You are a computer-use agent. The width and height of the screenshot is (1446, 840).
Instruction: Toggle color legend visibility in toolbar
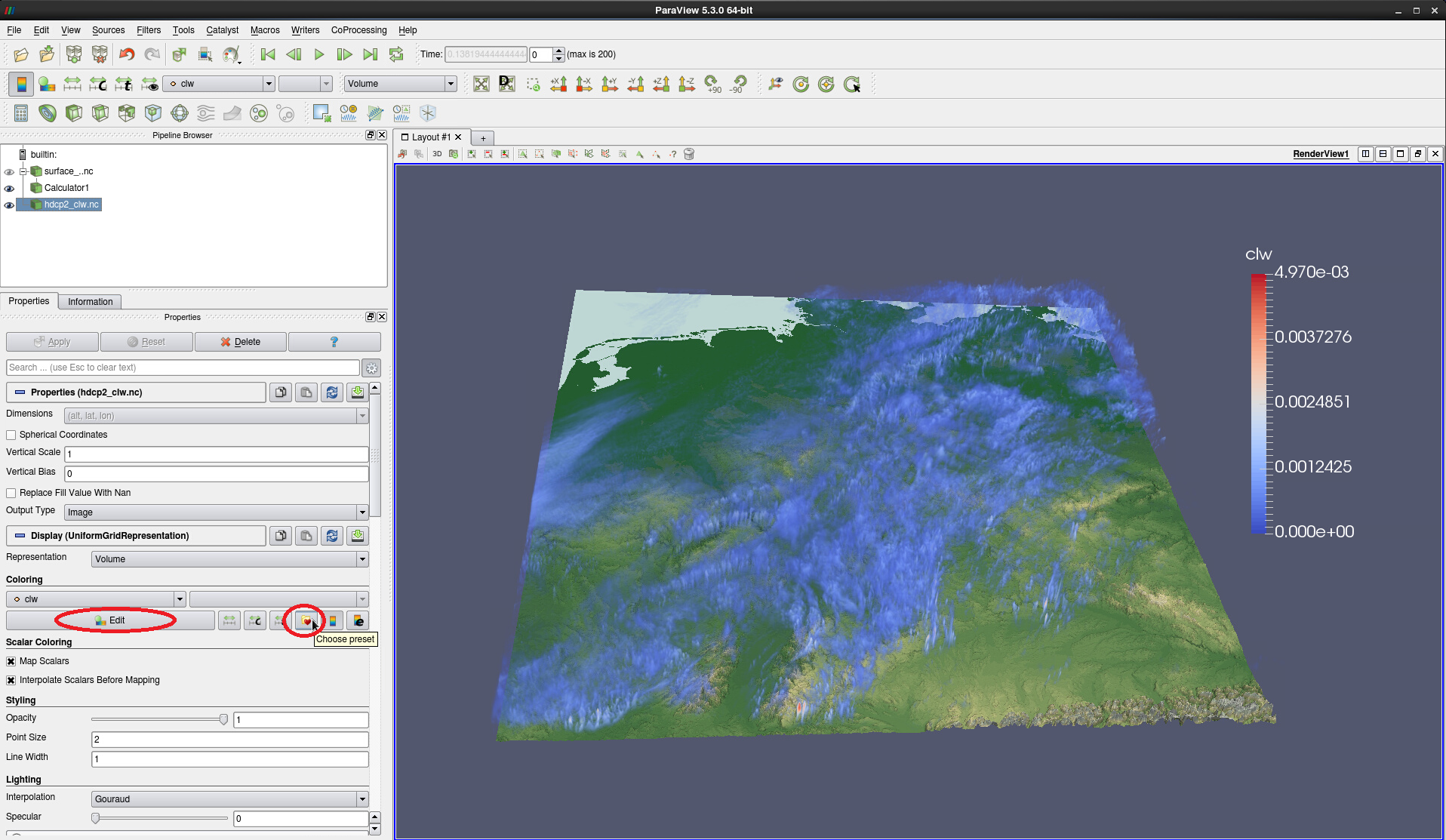tap(21, 84)
